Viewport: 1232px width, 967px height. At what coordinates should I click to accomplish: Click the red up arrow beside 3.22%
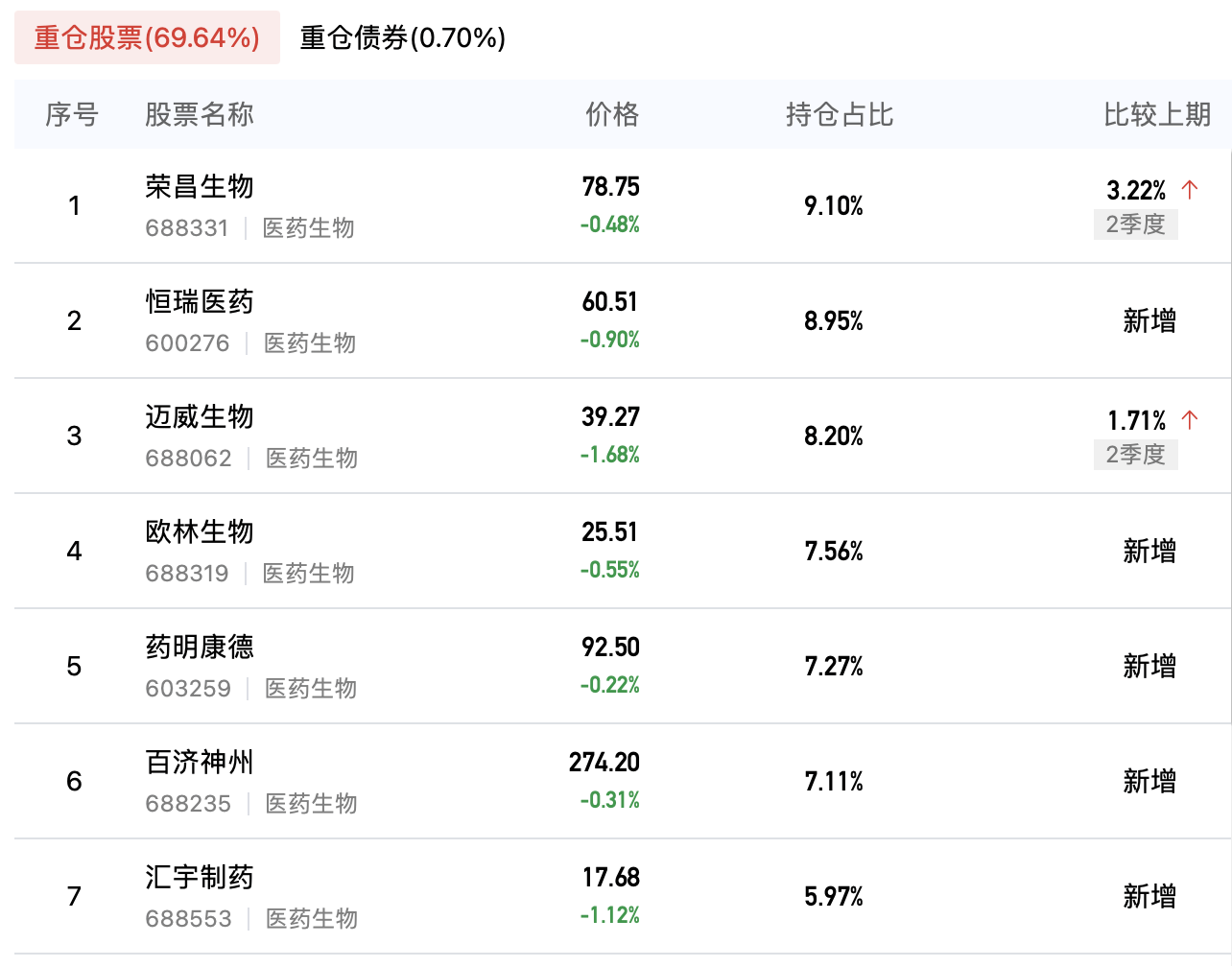click(x=1190, y=189)
